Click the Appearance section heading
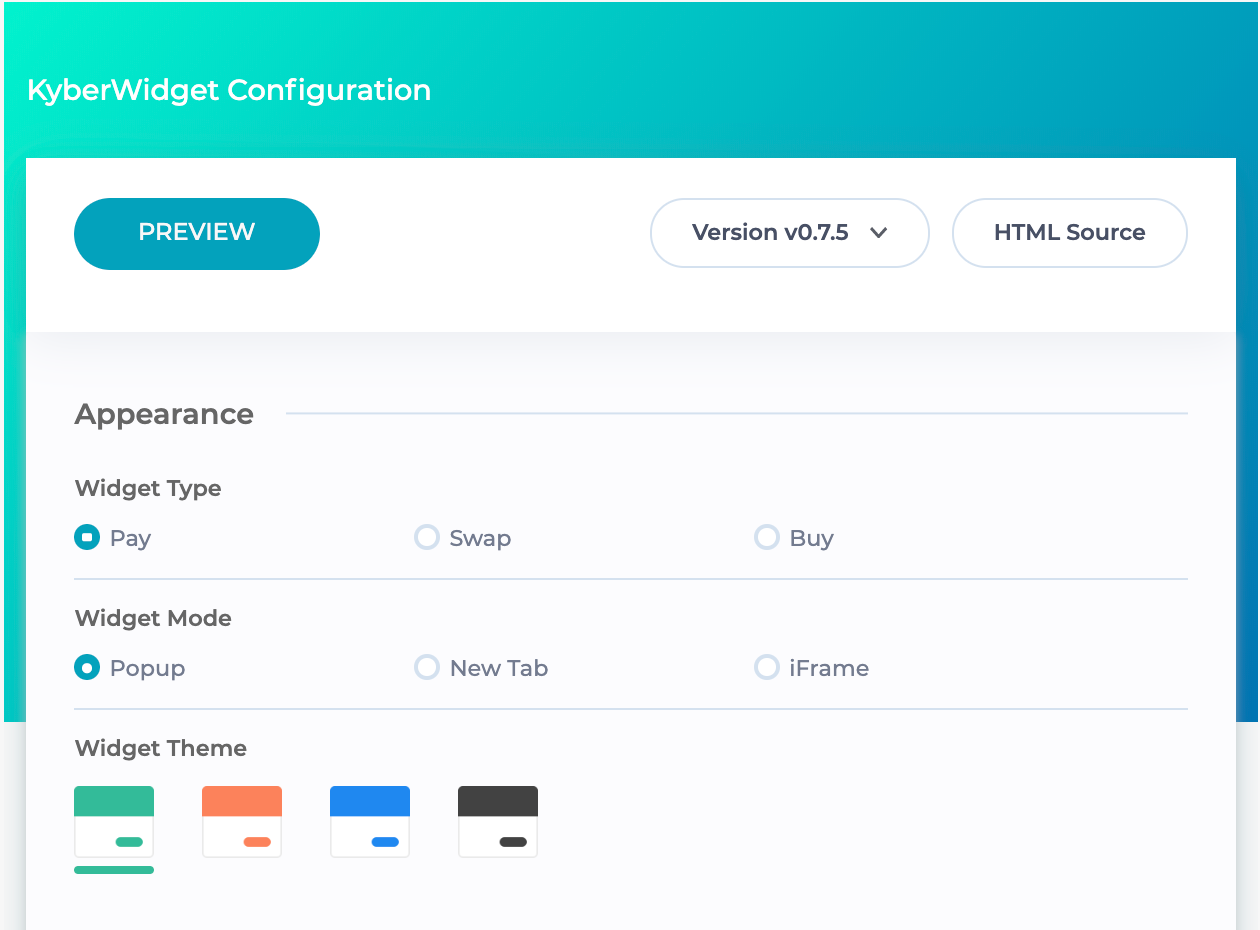The width and height of the screenshot is (1260, 930). [164, 414]
